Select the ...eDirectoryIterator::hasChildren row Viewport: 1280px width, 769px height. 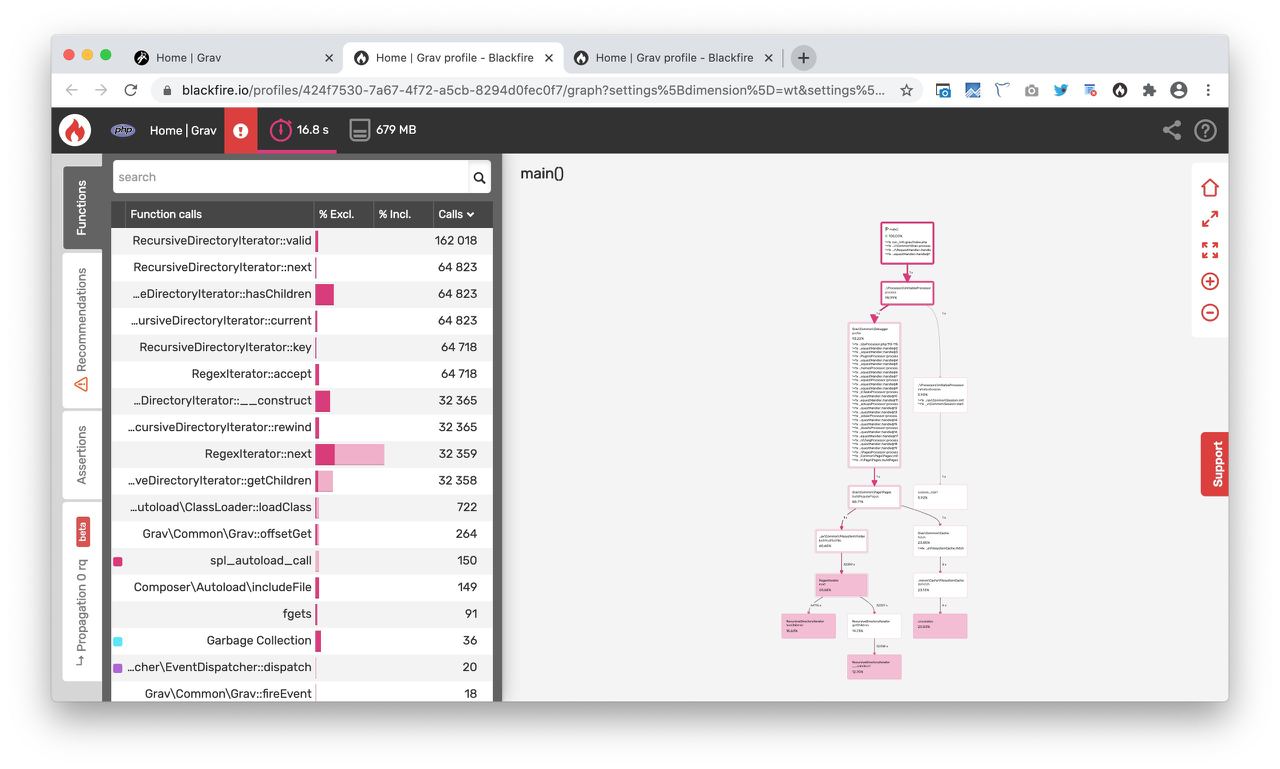(x=302, y=294)
